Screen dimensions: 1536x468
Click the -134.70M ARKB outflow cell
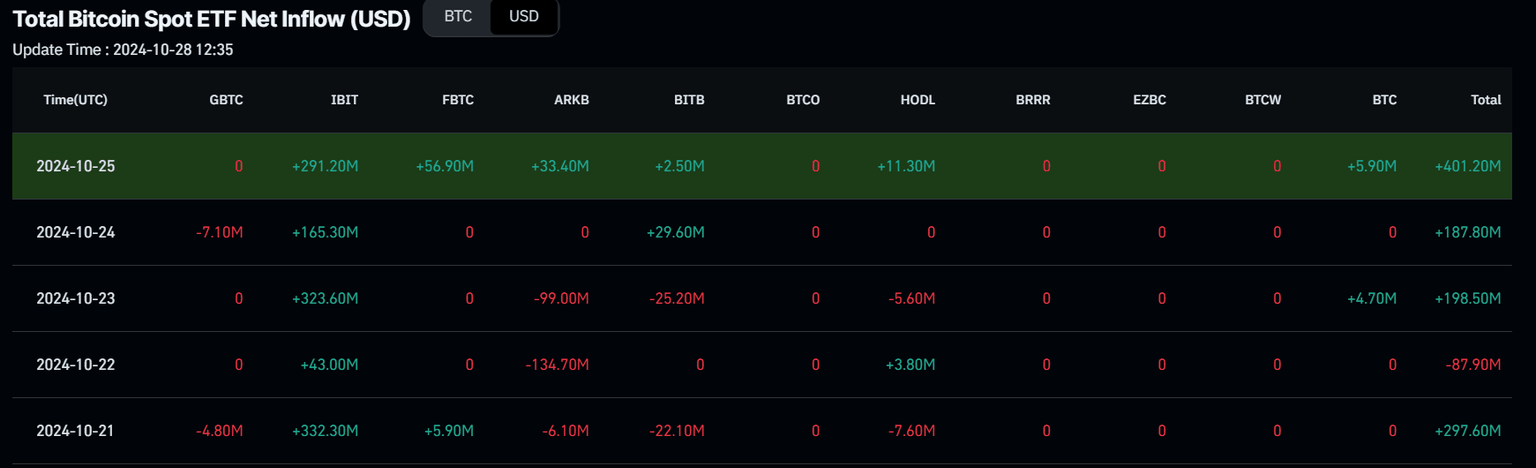click(x=557, y=364)
